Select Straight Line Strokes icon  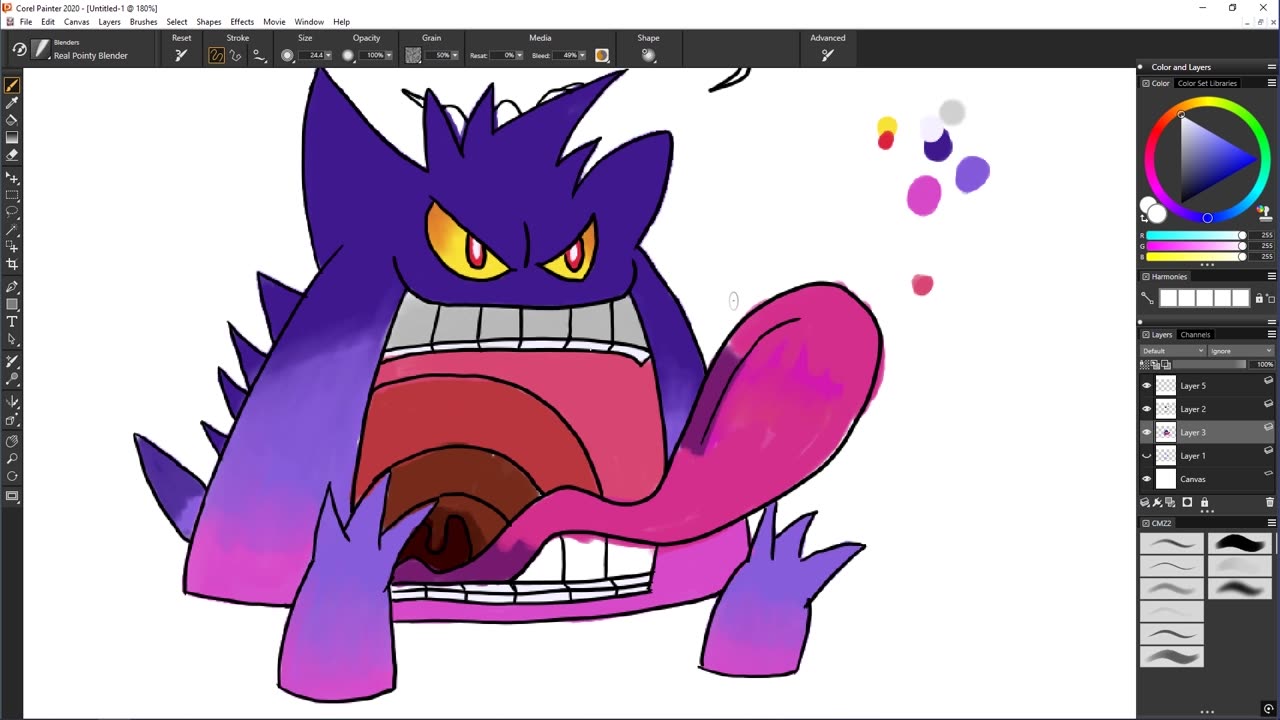point(236,55)
